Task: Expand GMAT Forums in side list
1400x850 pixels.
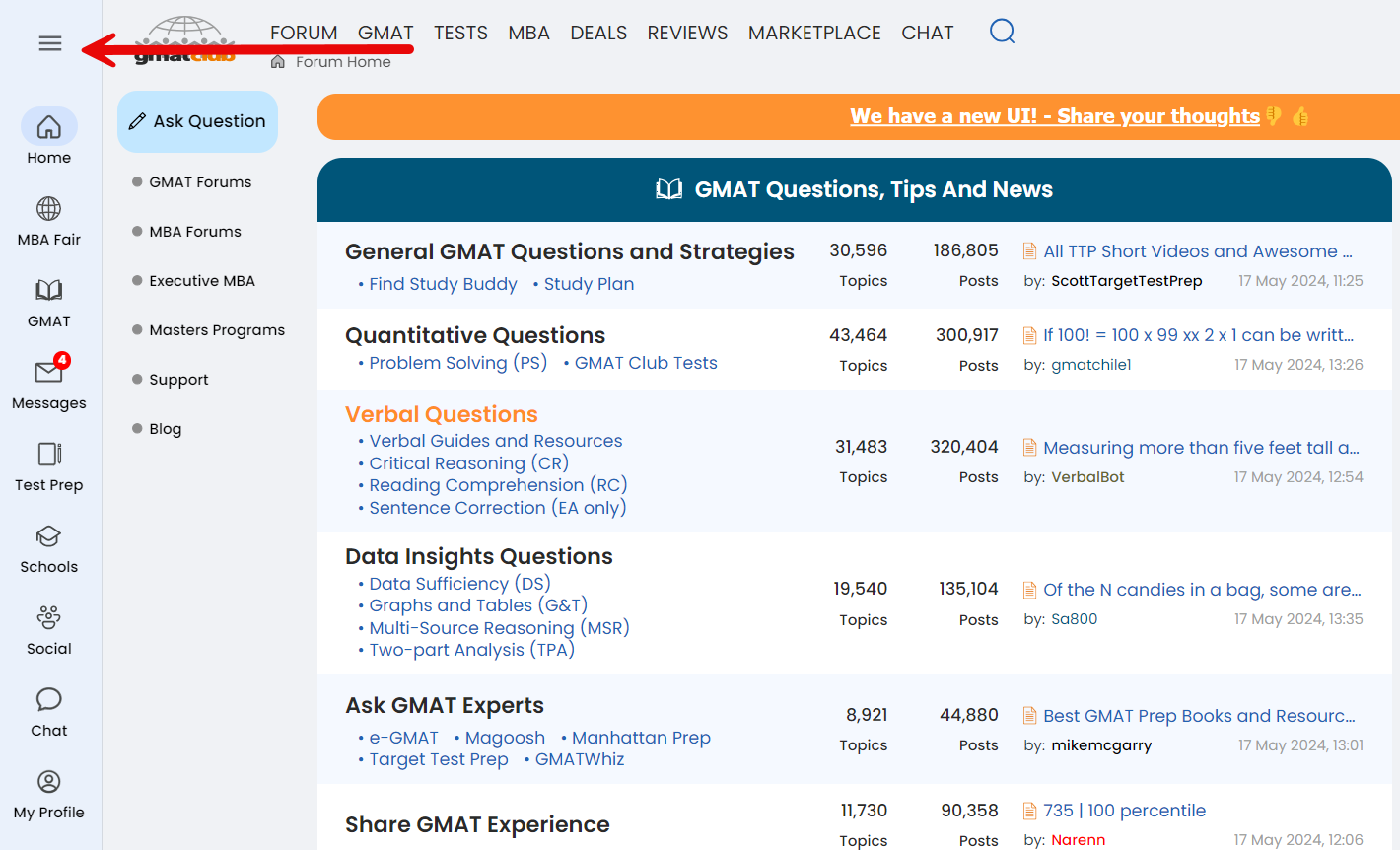Action: click(200, 182)
